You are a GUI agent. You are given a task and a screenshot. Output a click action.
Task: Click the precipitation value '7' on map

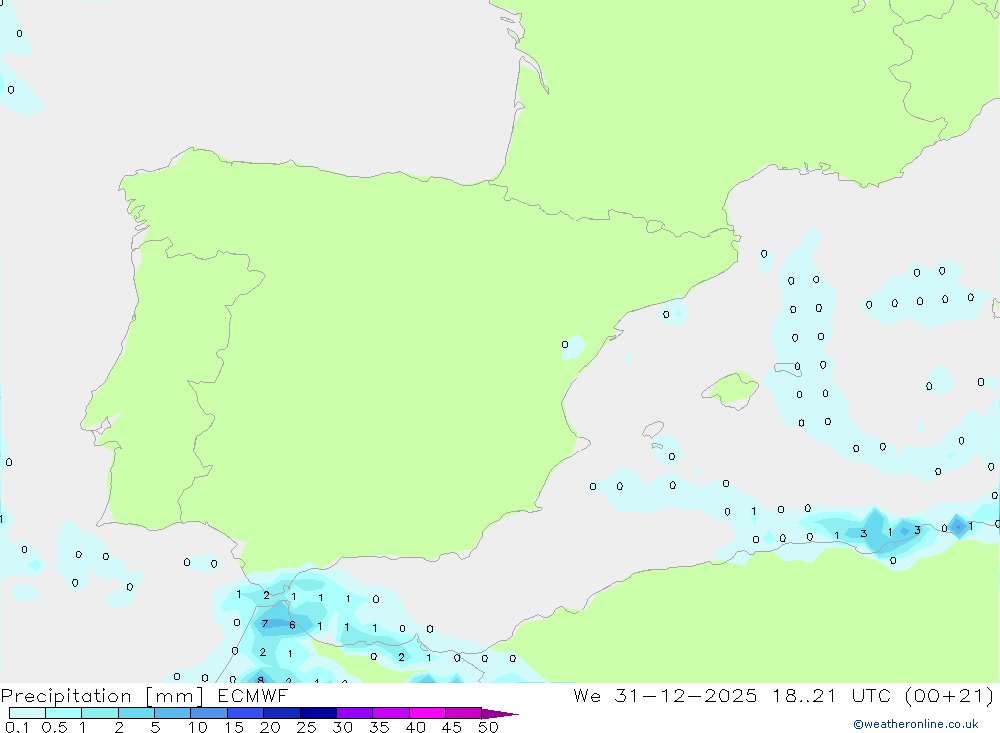[265, 623]
